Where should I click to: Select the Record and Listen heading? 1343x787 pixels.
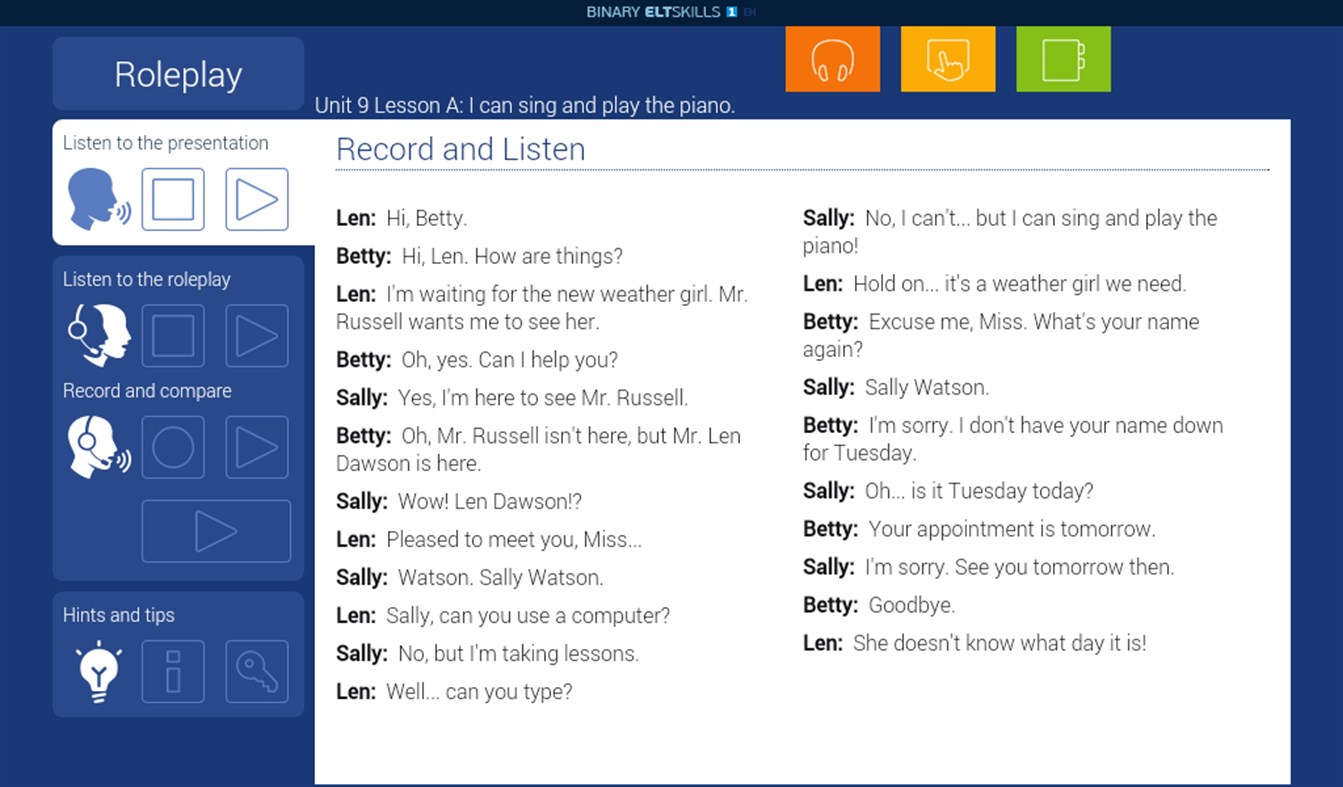click(461, 149)
